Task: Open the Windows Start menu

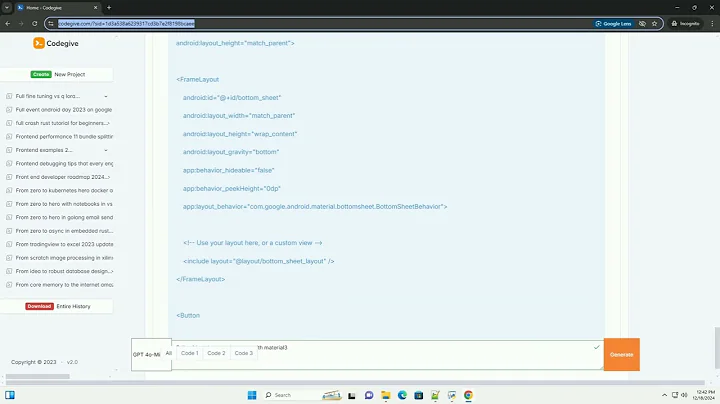Action: (252, 395)
